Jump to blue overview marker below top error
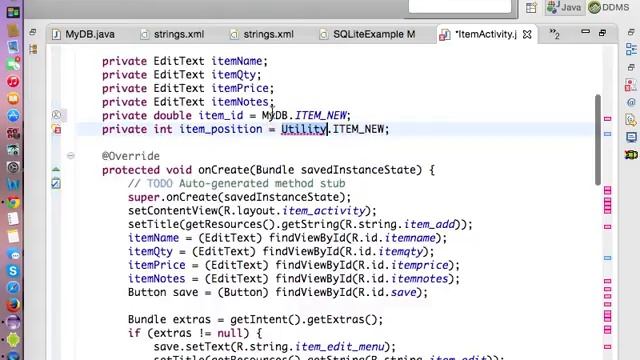Image resolution: width=640 pixels, height=360 pixels. click(x=607, y=134)
